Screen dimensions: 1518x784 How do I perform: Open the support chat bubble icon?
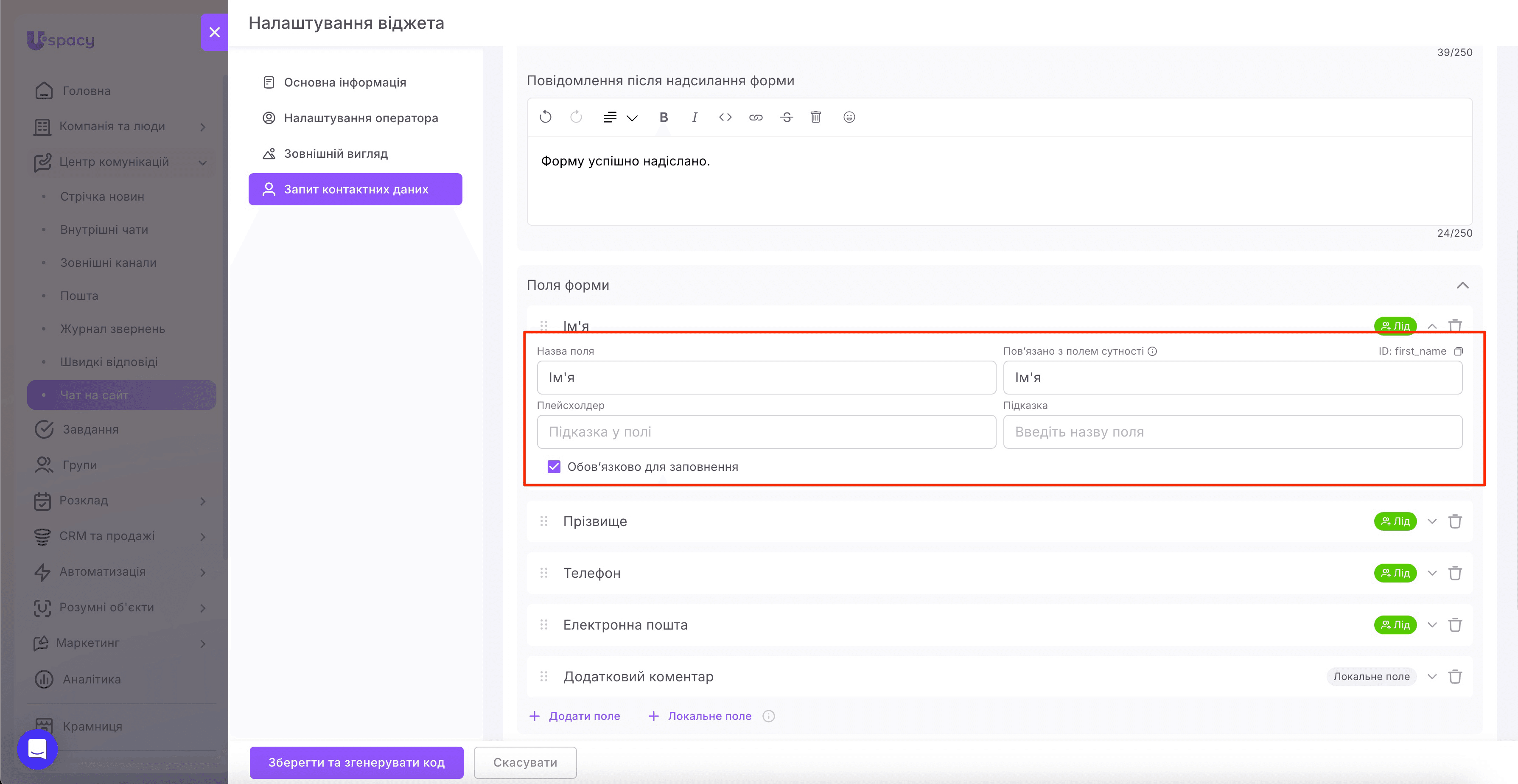[x=37, y=749]
